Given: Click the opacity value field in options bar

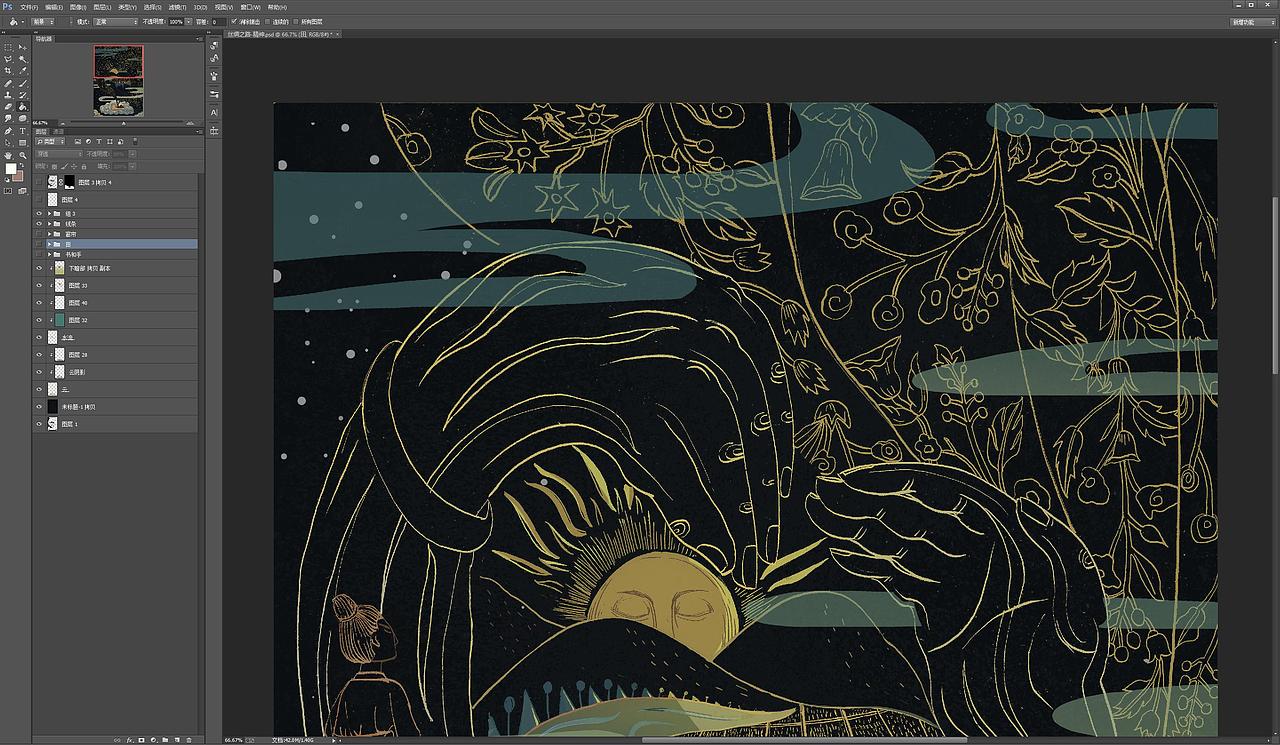Looking at the screenshot, I should pos(176,21).
